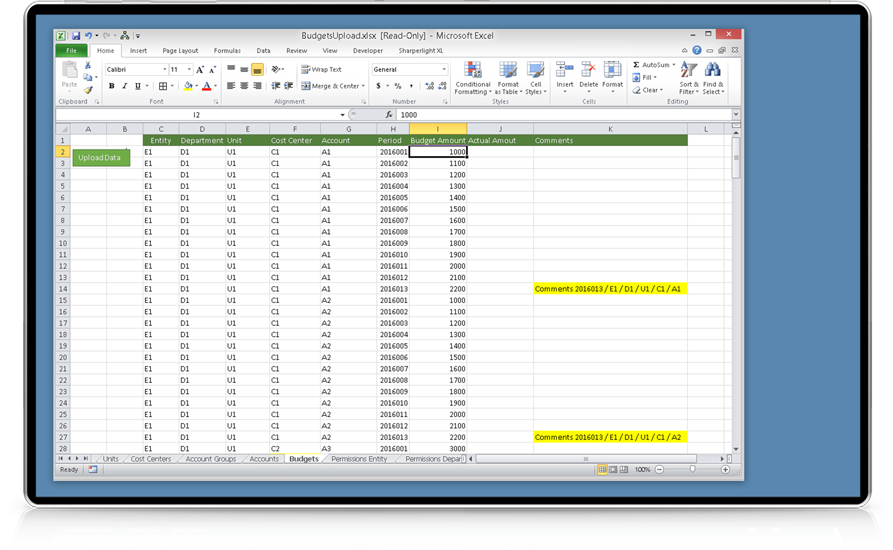Open the File tab
The width and height of the screenshot is (893, 550).
71,51
